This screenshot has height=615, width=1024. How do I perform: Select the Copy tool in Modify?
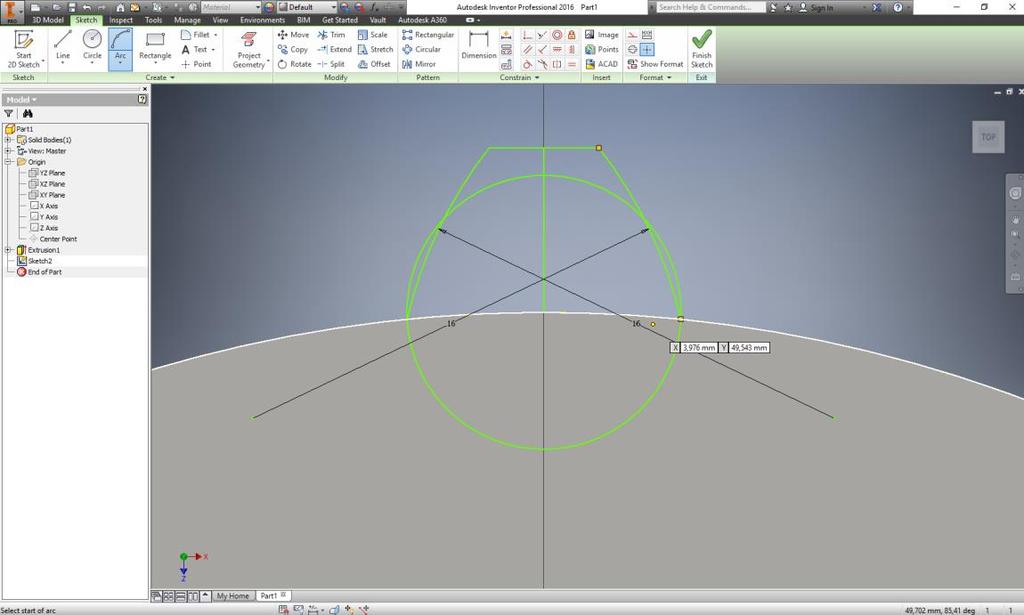point(293,49)
